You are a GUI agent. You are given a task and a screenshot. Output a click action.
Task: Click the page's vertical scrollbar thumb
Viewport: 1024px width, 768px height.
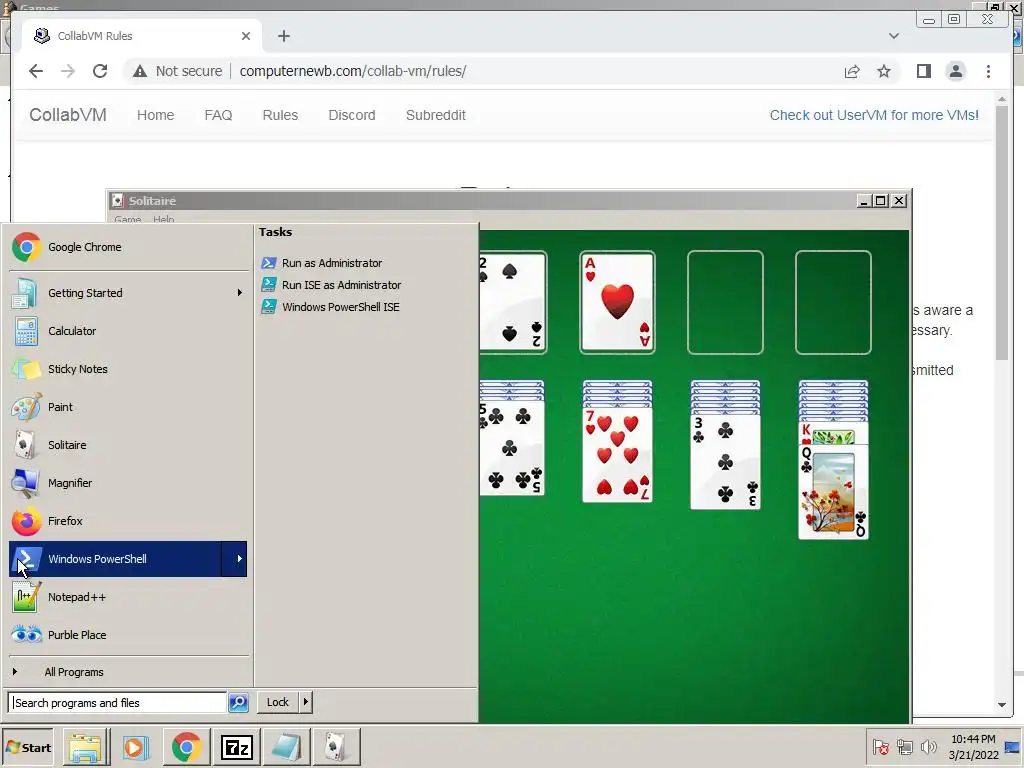[x=1002, y=234]
